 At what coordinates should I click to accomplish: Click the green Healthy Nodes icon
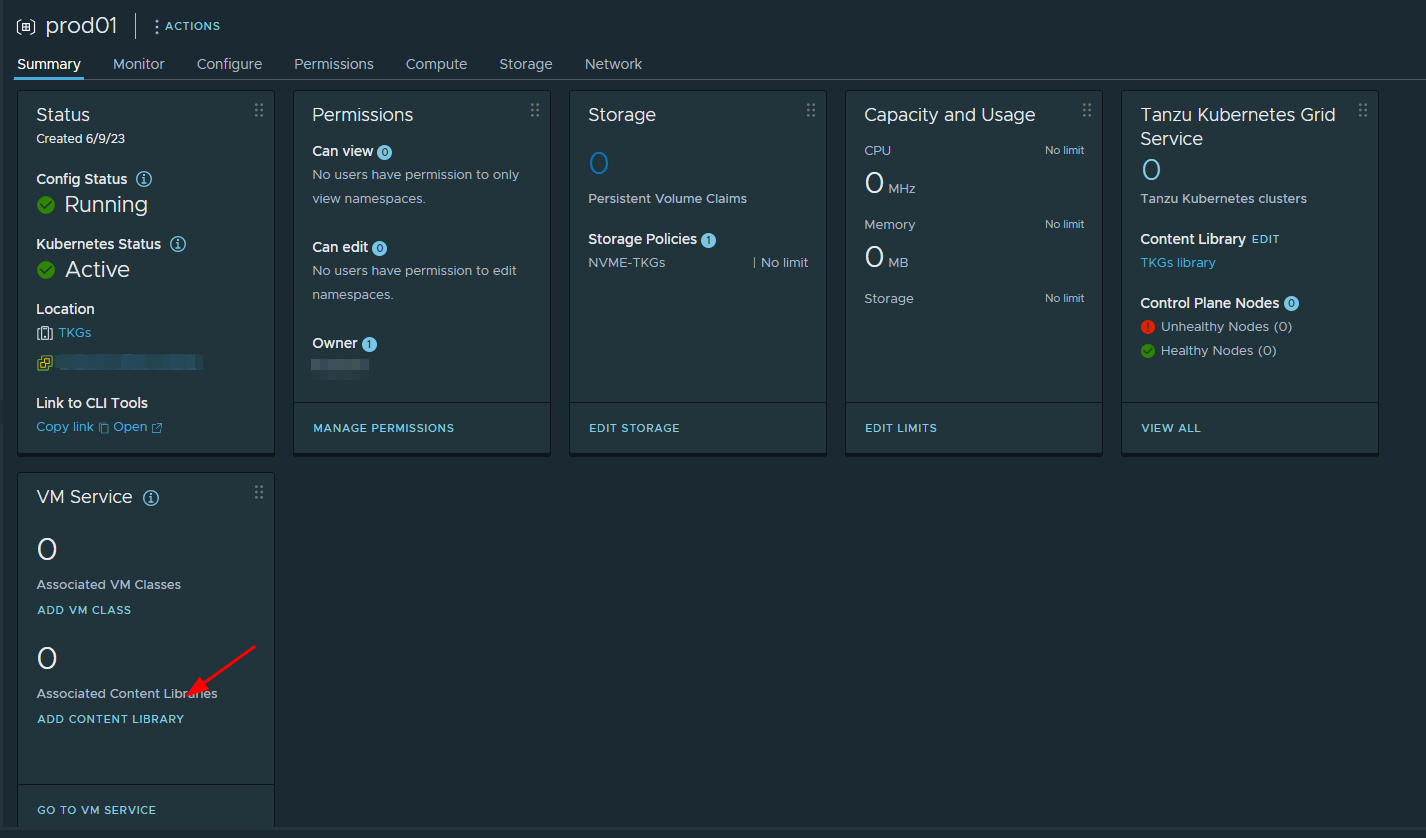coord(1148,351)
